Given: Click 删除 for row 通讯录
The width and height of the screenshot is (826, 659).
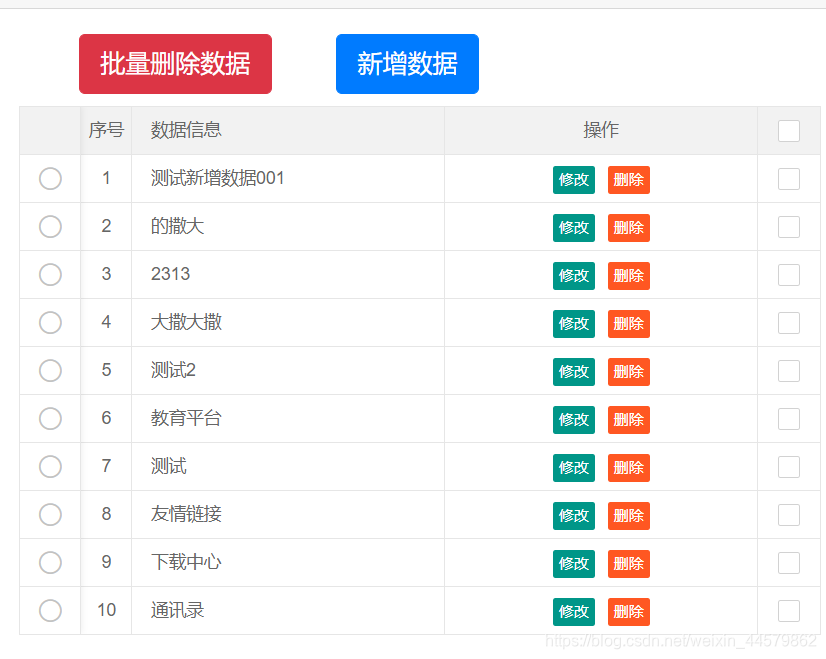Looking at the screenshot, I should pyautogui.click(x=628, y=612).
